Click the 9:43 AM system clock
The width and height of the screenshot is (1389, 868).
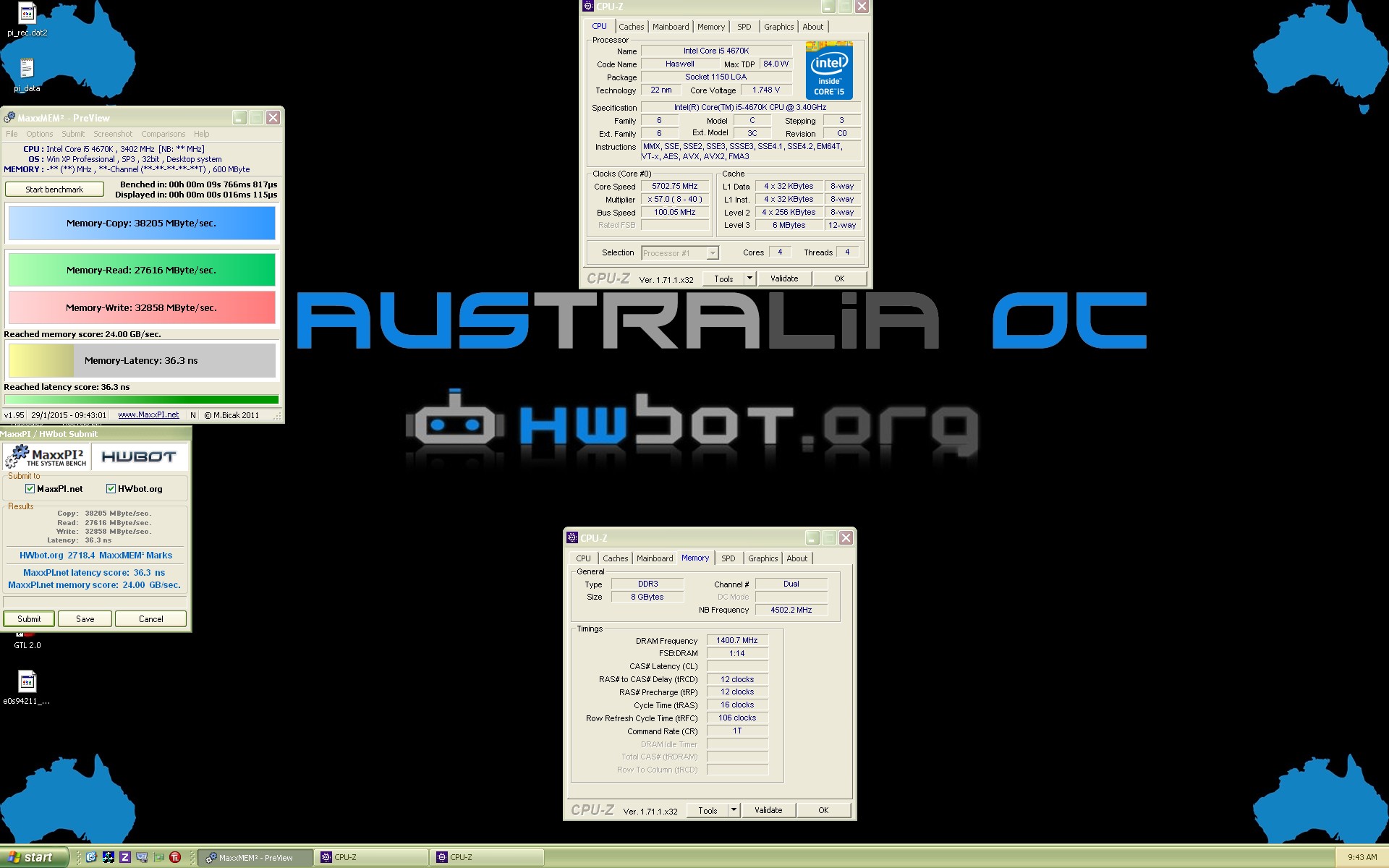(x=1362, y=857)
